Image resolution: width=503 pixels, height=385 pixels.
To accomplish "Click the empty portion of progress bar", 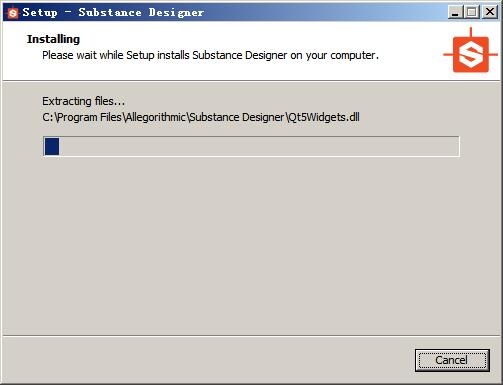I will click(x=259, y=146).
